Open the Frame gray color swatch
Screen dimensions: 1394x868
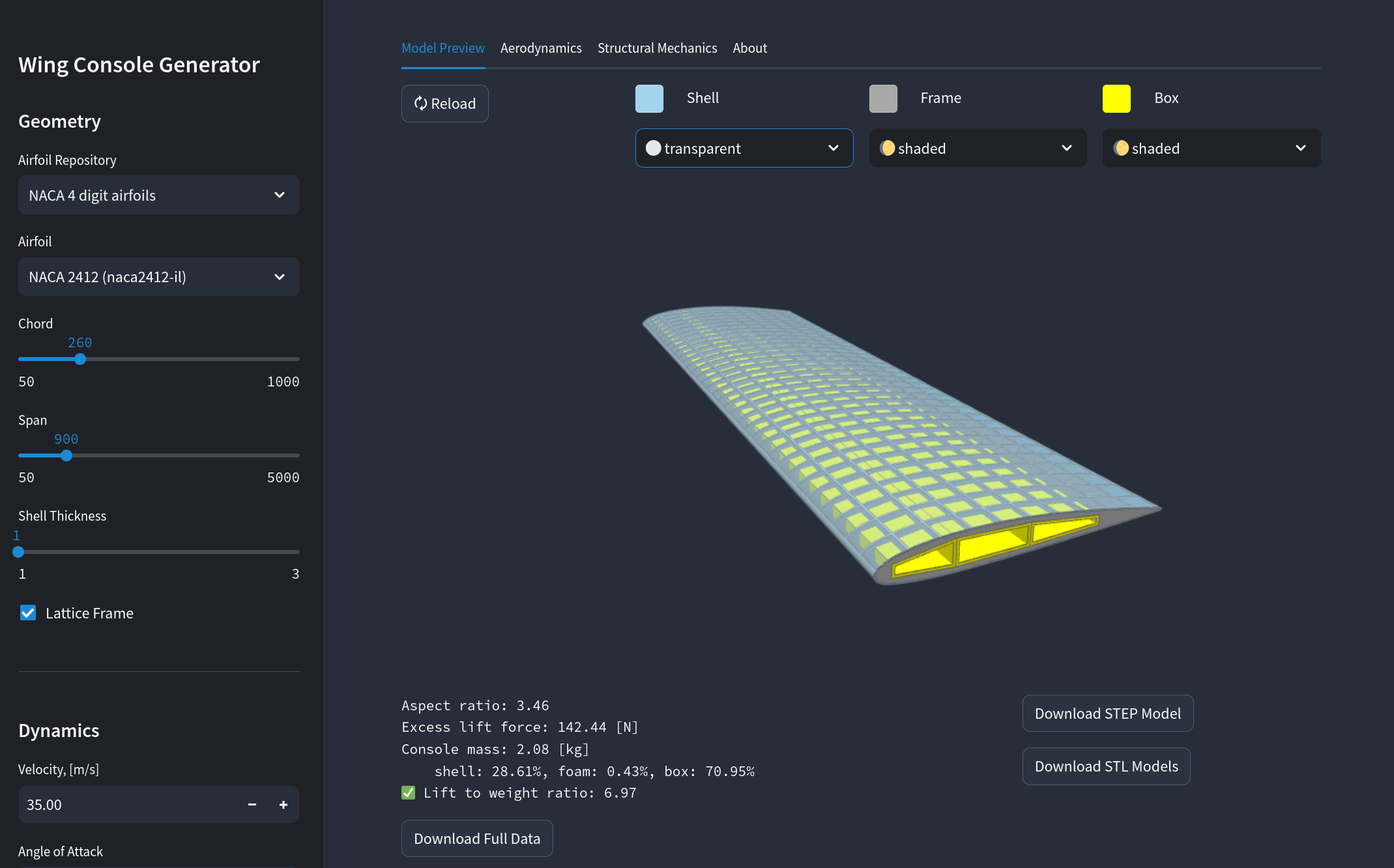click(883, 98)
